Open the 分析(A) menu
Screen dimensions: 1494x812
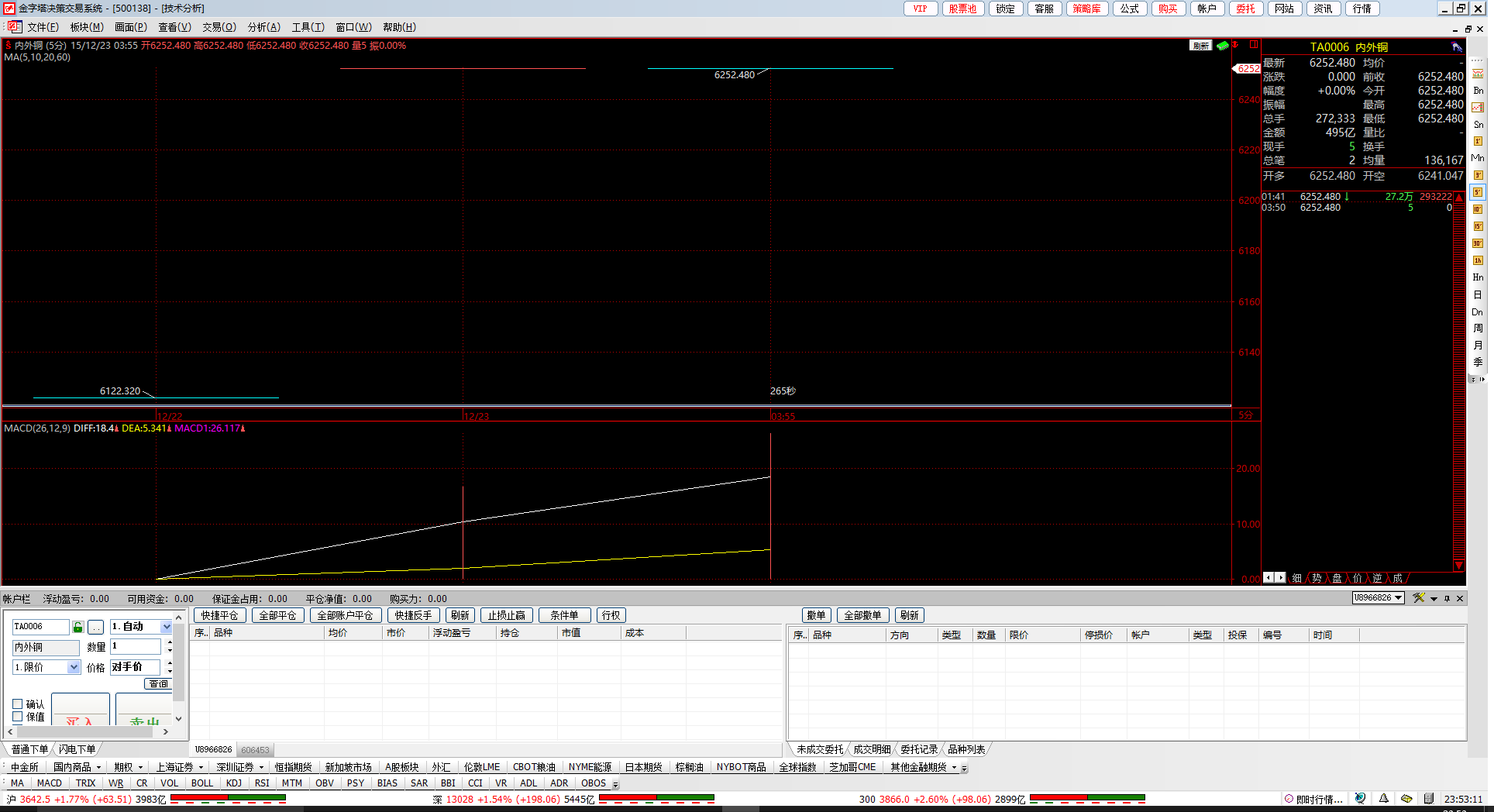[263, 27]
